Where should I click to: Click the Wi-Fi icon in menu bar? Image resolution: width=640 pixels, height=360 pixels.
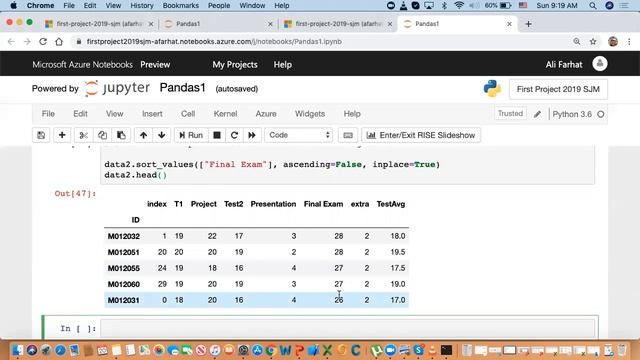click(459, 6)
